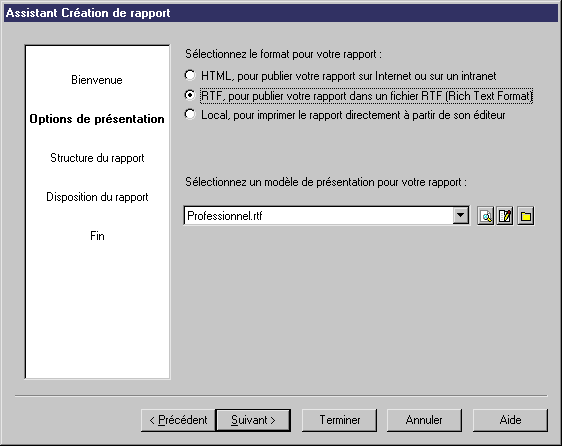The image size is (562, 446).
Task: Cancel the wizard with Annuler
Action: click(424, 420)
